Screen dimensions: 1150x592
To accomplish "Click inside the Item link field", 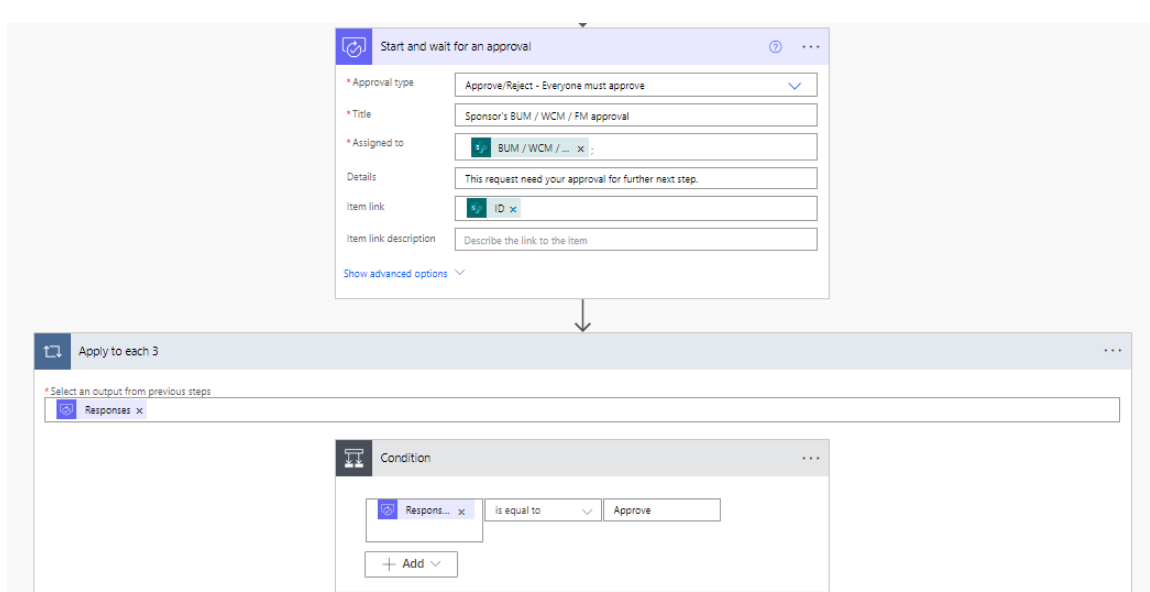I will pos(636,208).
